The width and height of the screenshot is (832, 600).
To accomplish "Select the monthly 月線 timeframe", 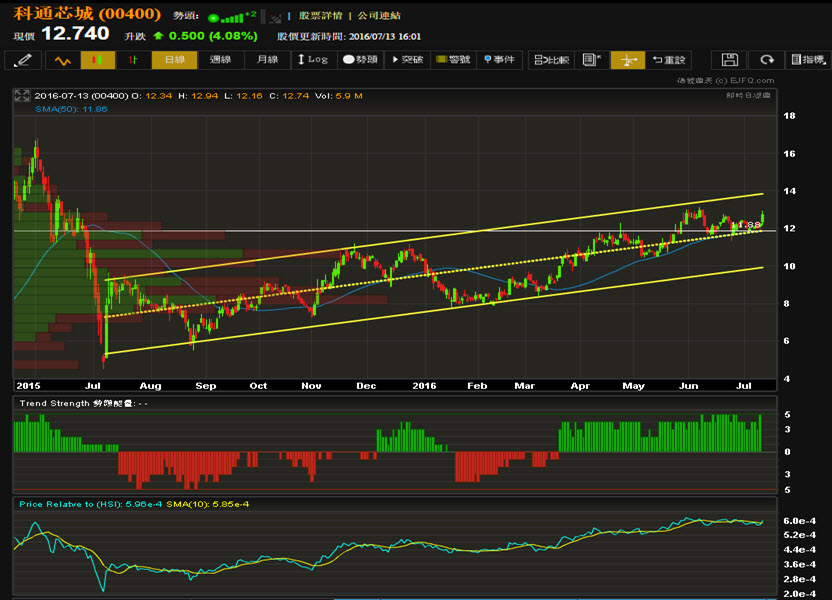I will [267, 60].
